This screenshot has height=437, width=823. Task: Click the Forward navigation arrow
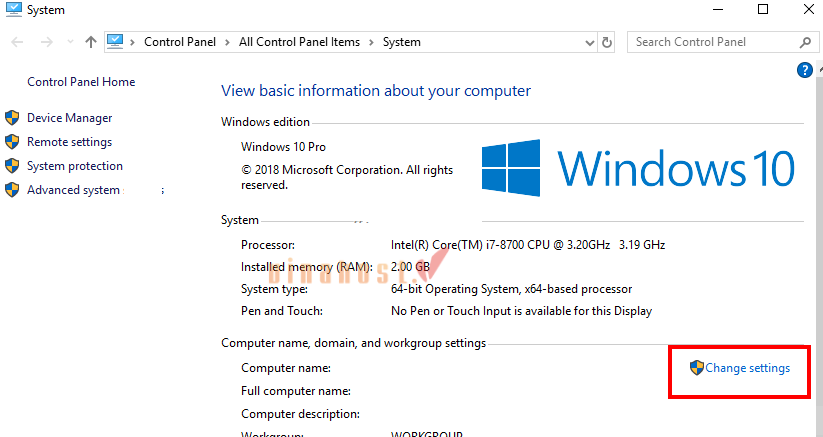coord(47,42)
